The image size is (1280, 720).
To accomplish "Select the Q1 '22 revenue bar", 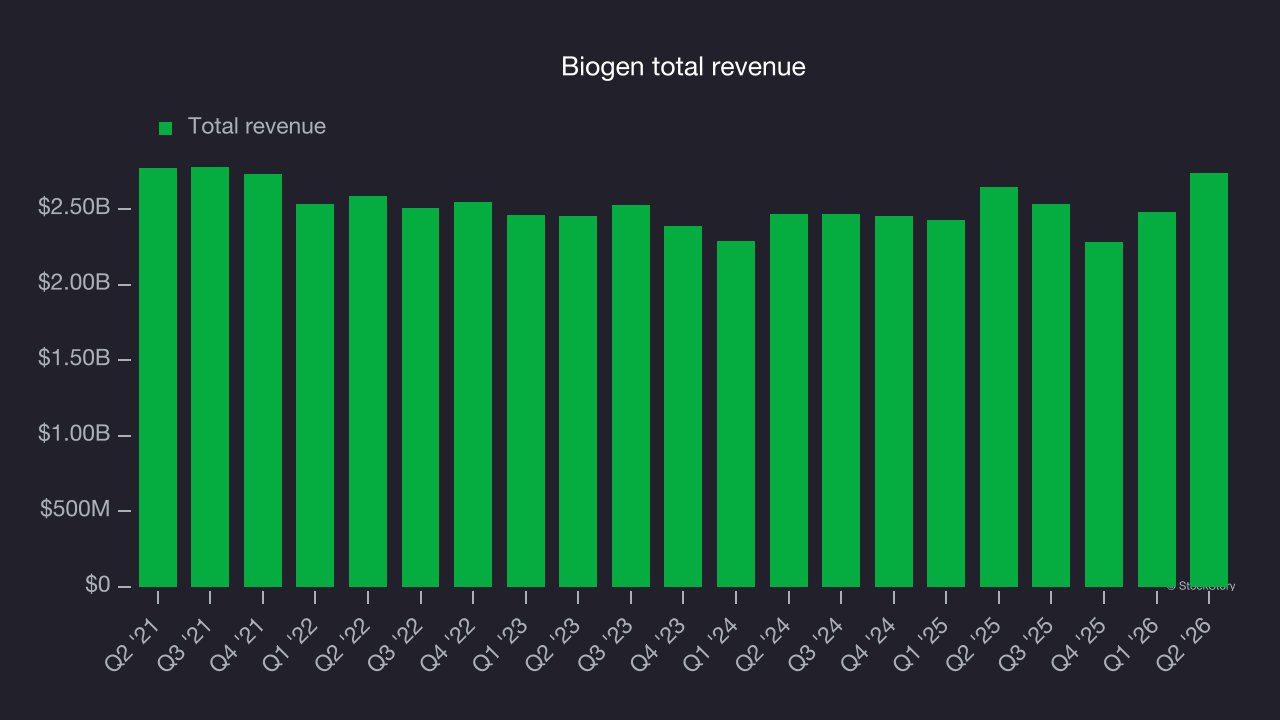I will pos(315,396).
